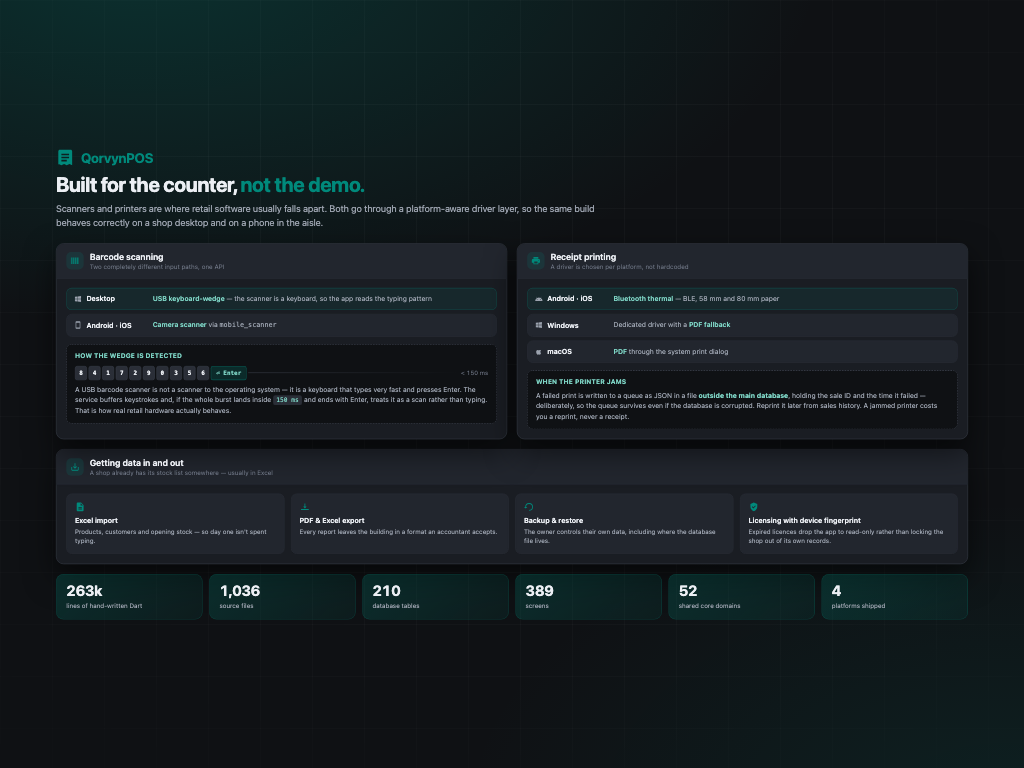Select the Desktop USB keyboard-wedge row
1024x768 pixels.
[x=281, y=299]
